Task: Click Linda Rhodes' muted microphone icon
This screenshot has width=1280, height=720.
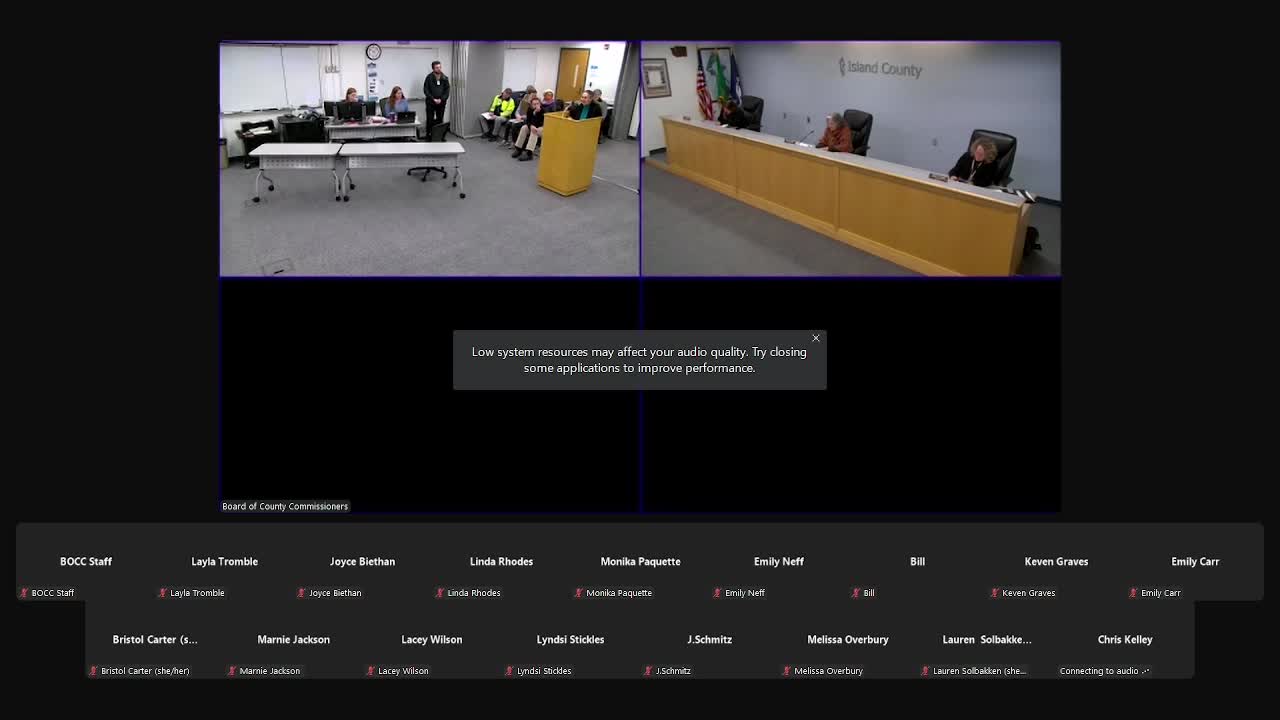Action: pyautogui.click(x=440, y=593)
